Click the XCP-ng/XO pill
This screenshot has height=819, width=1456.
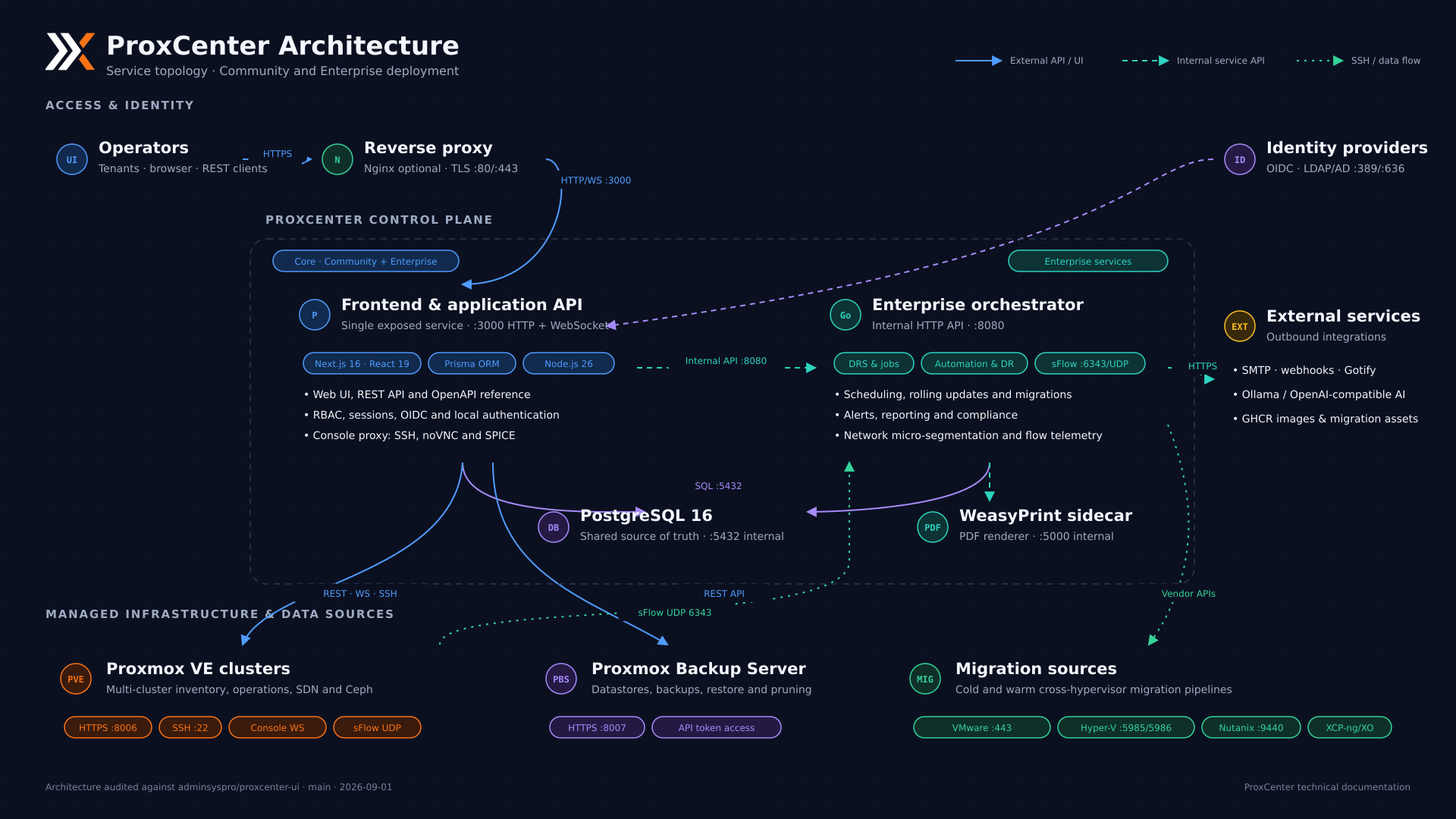[x=1350, y=727]
